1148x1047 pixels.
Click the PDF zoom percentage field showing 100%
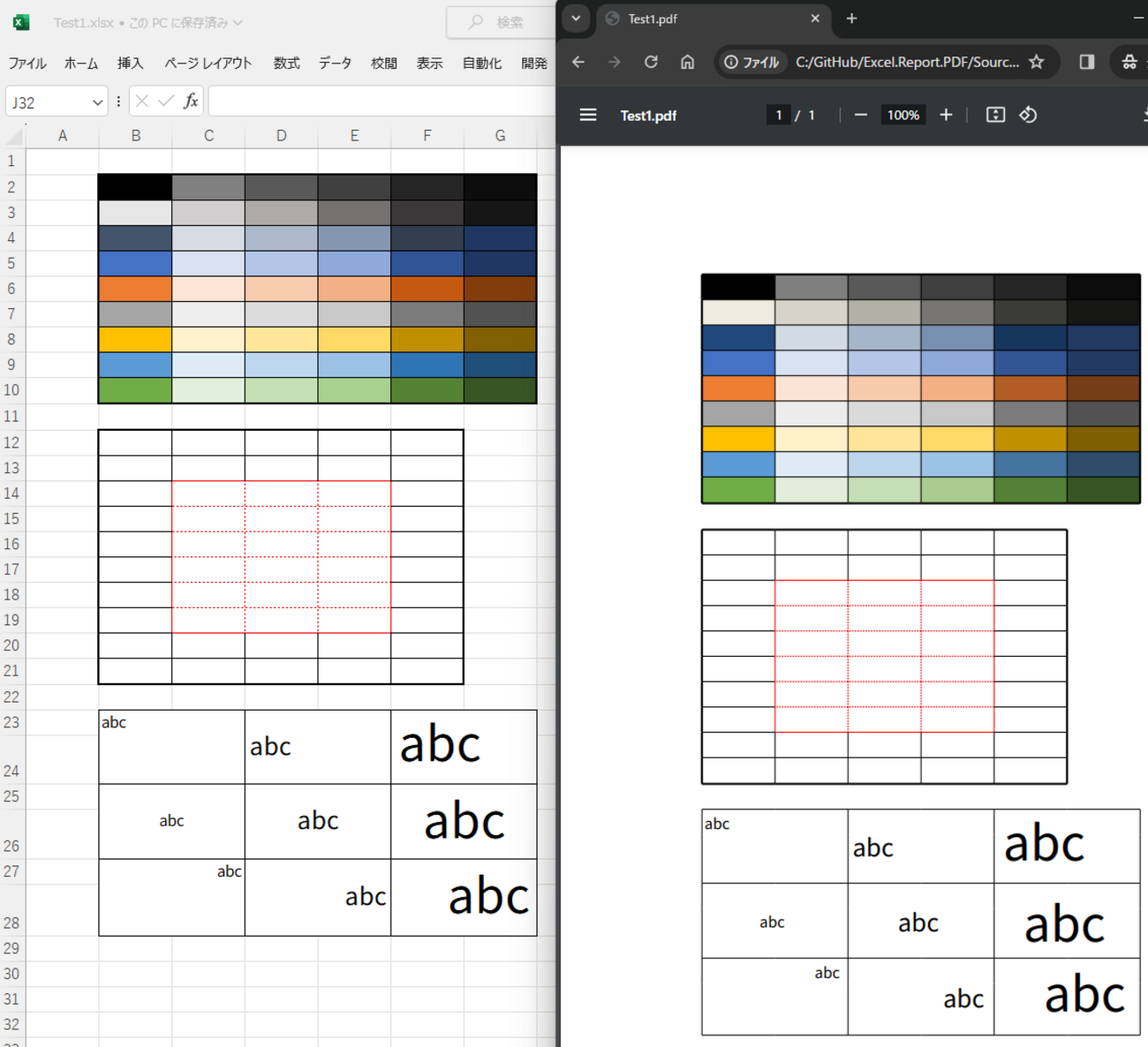(x=903, y=115)
